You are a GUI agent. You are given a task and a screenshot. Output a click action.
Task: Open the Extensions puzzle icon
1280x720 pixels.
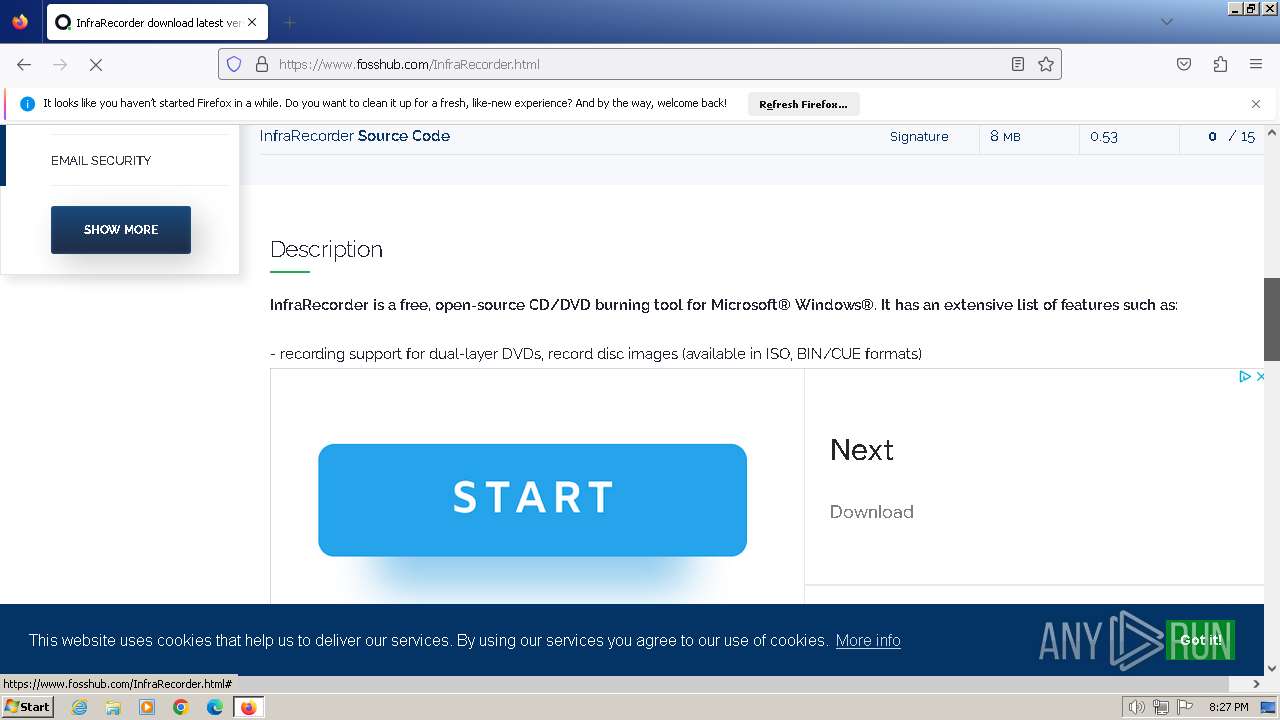pyautogui.click(x=1220, y=64)
